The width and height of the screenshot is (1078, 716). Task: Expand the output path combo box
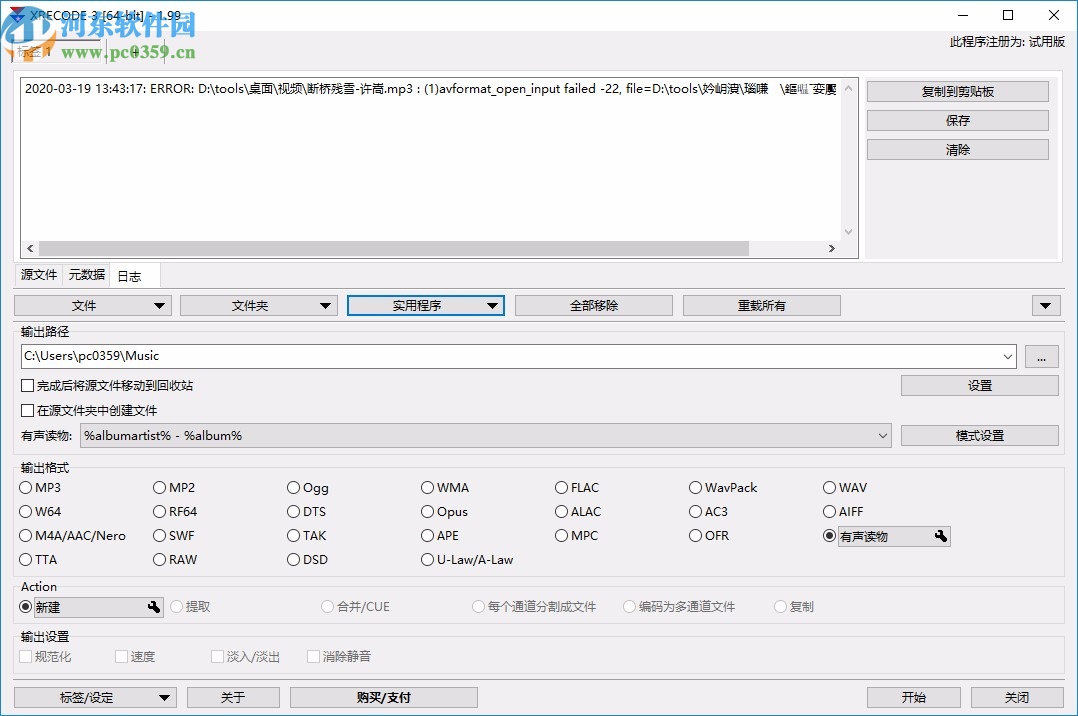click(x=1006, y=356)
